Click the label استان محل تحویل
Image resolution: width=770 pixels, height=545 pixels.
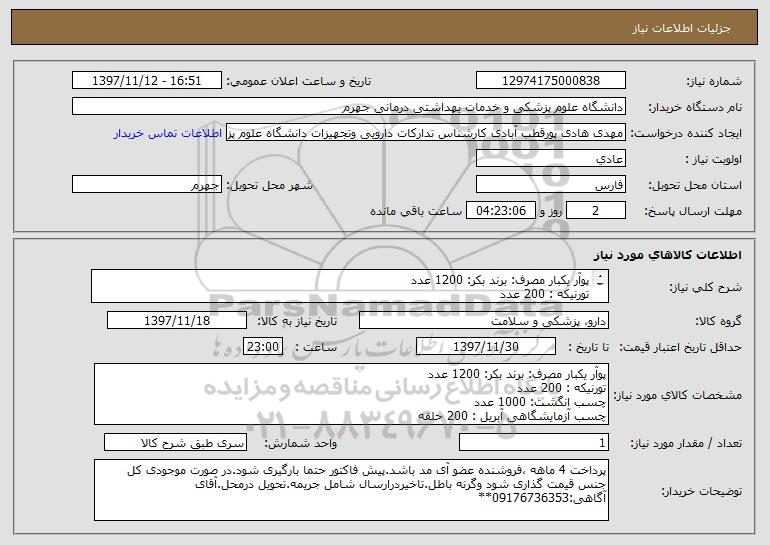click(x=695, y=186)
